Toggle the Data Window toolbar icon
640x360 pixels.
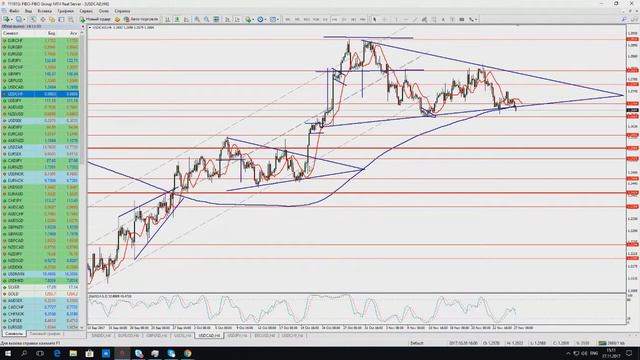(43, 19)
